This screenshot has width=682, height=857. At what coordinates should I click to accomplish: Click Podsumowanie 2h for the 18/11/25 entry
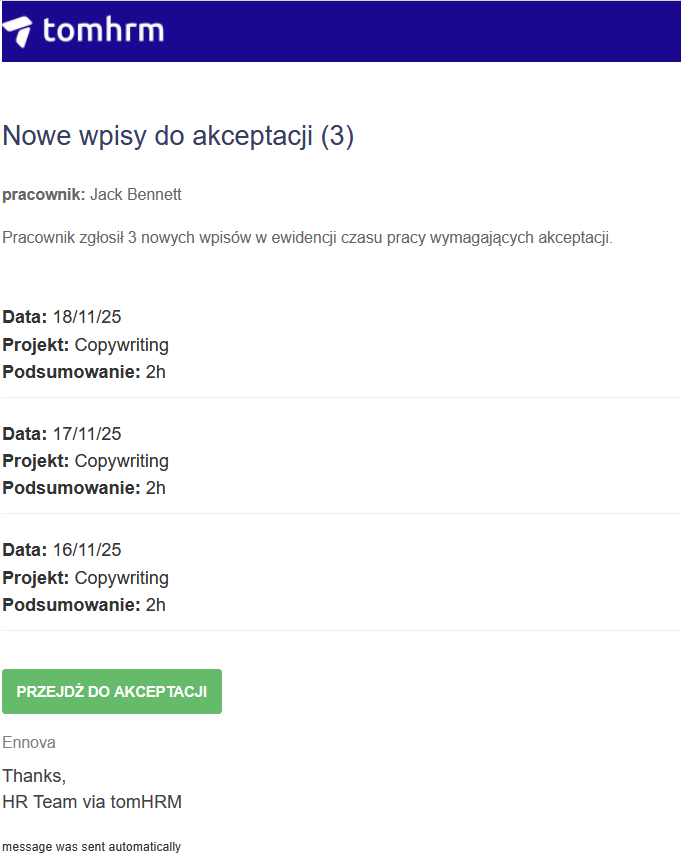[84, 373]
